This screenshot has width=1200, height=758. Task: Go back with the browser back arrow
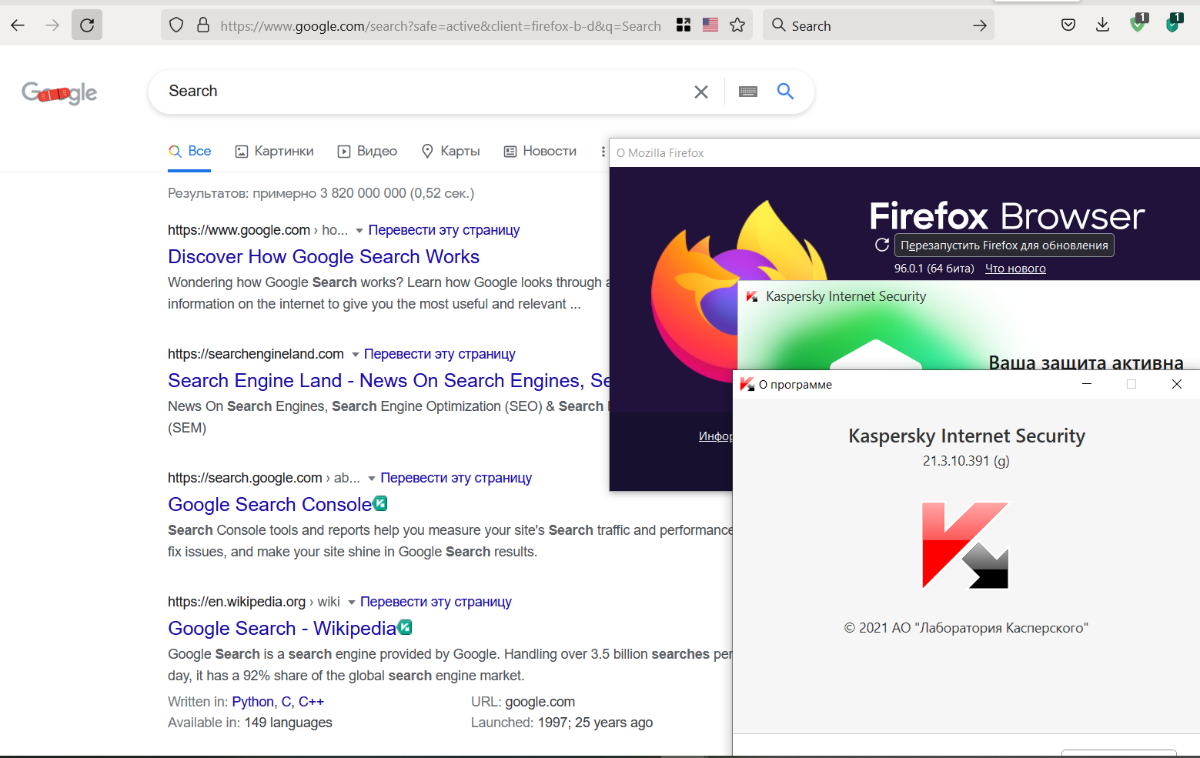point(18,25)
